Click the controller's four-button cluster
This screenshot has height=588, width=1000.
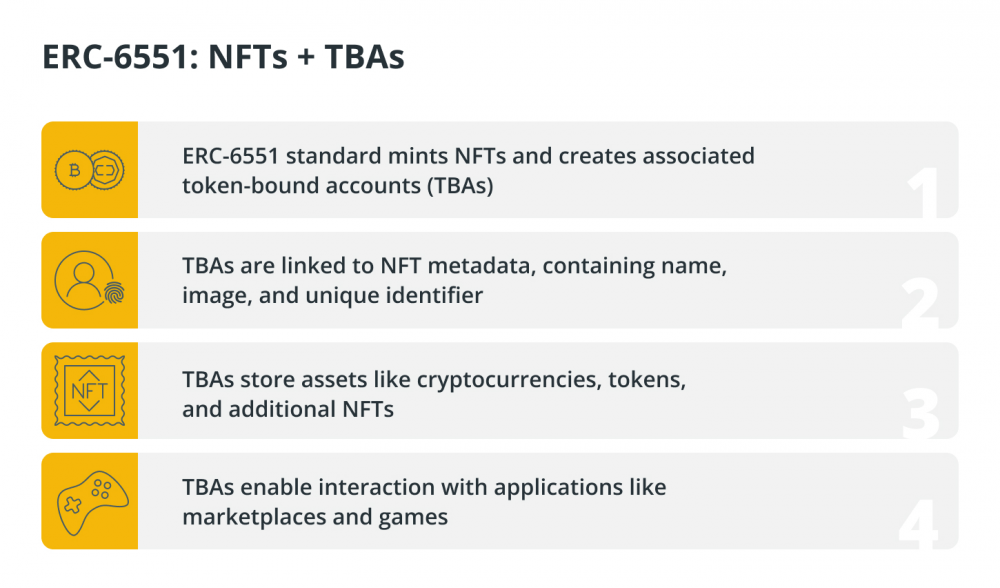tap(101, 489)
